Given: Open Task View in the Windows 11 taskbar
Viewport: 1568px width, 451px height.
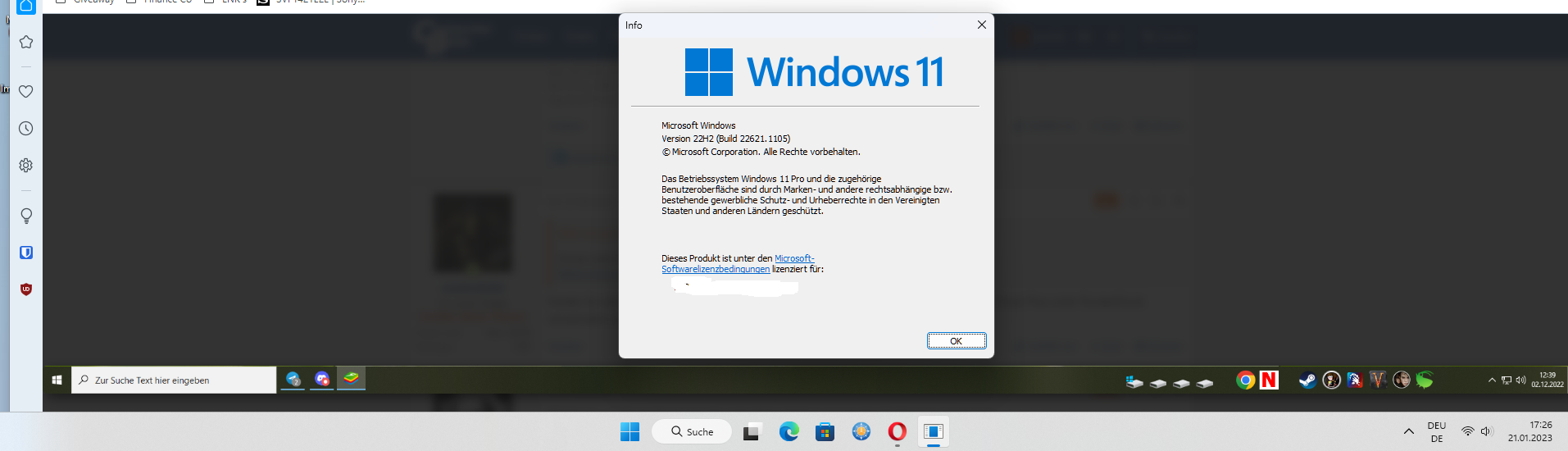Looking at the screenshot, I should click(752, 431).
